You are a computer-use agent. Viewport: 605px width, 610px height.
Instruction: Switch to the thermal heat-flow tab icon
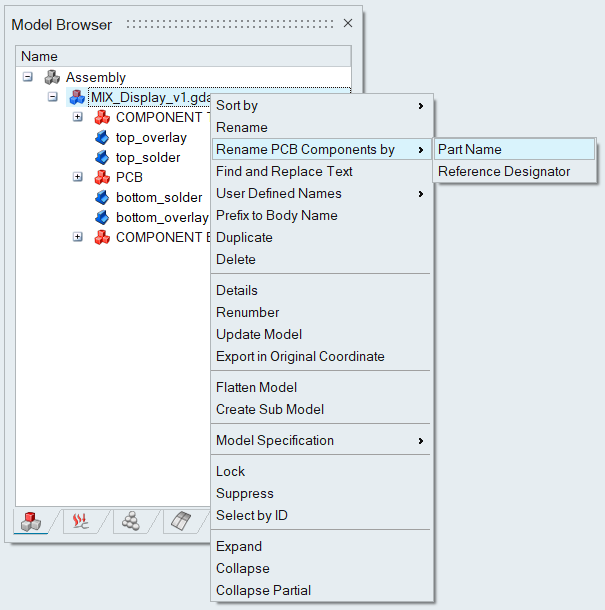click(x=81, y=521)
